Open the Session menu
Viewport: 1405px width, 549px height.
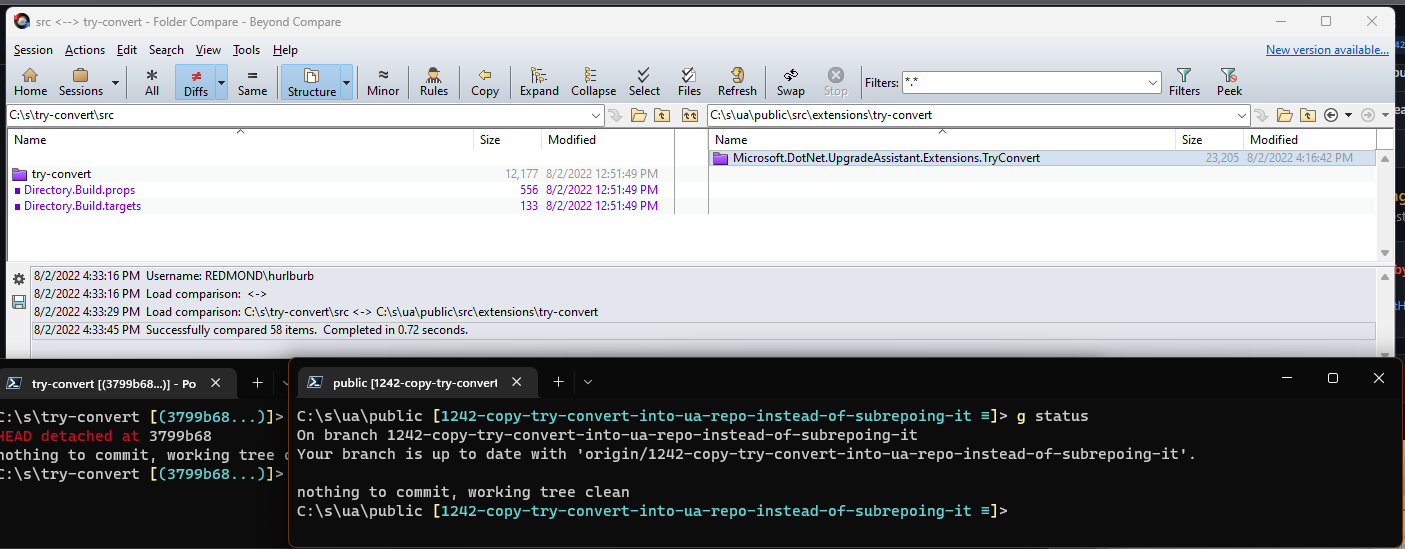coord(33,50)
